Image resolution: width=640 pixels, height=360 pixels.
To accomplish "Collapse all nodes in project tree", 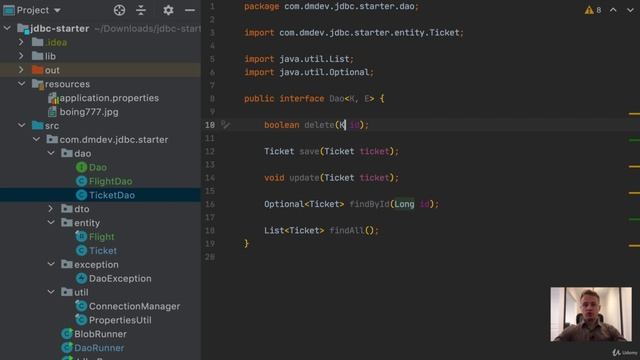I will (141, 10).
